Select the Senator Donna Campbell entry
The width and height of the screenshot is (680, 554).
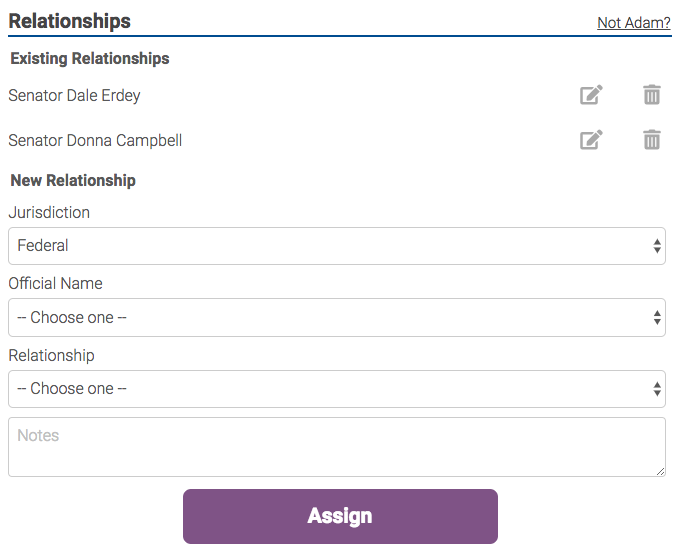tap(95, 141)
